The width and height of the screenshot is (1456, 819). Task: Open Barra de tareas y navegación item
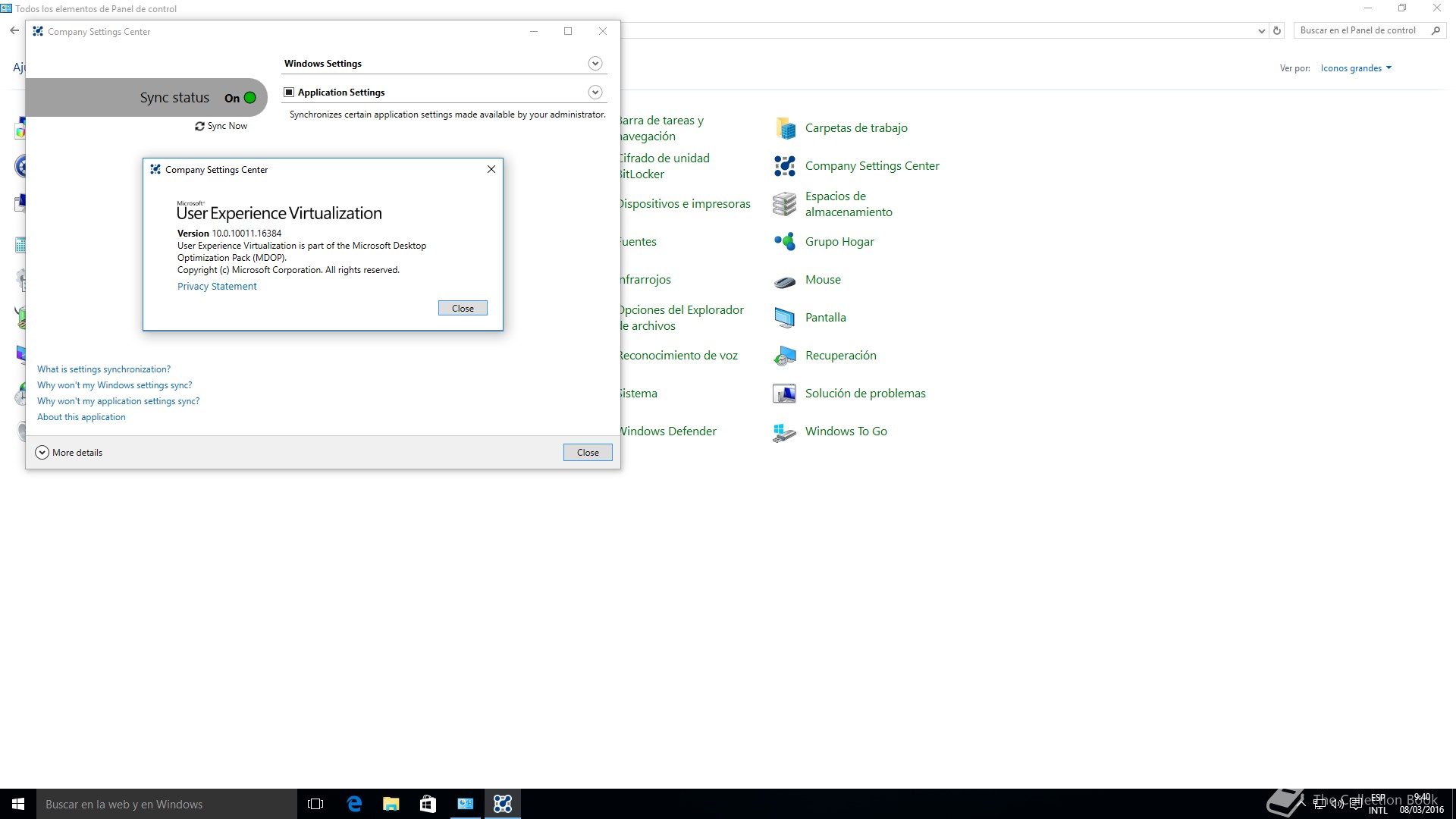click(x=661, y=128)
